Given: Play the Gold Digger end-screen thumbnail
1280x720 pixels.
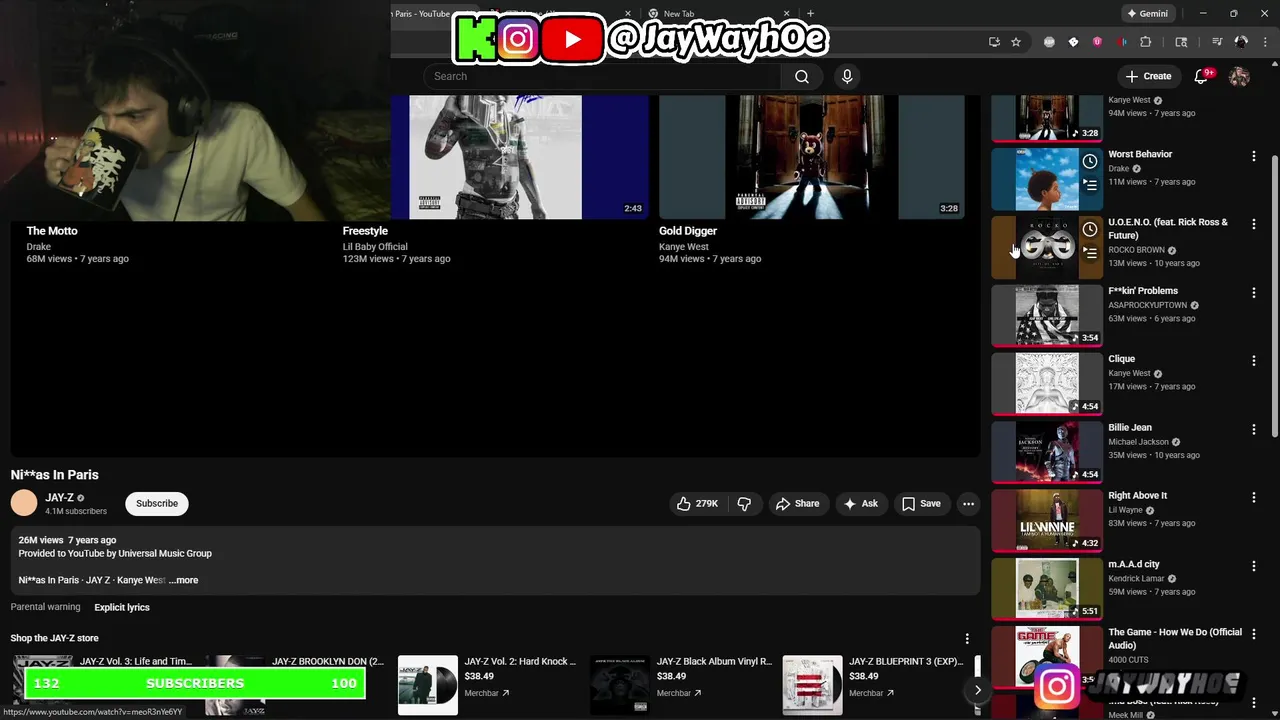Looking at the screenshot, I should pyautogui.click(x=811, y=157).
